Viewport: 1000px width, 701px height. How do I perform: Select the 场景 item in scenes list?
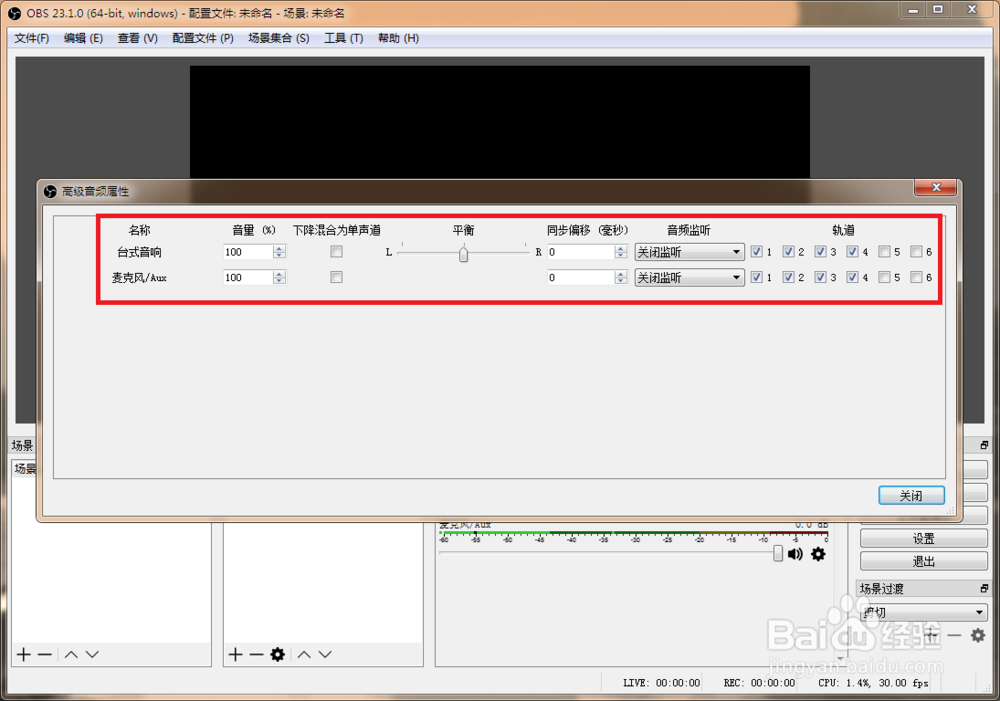(26, 469)
